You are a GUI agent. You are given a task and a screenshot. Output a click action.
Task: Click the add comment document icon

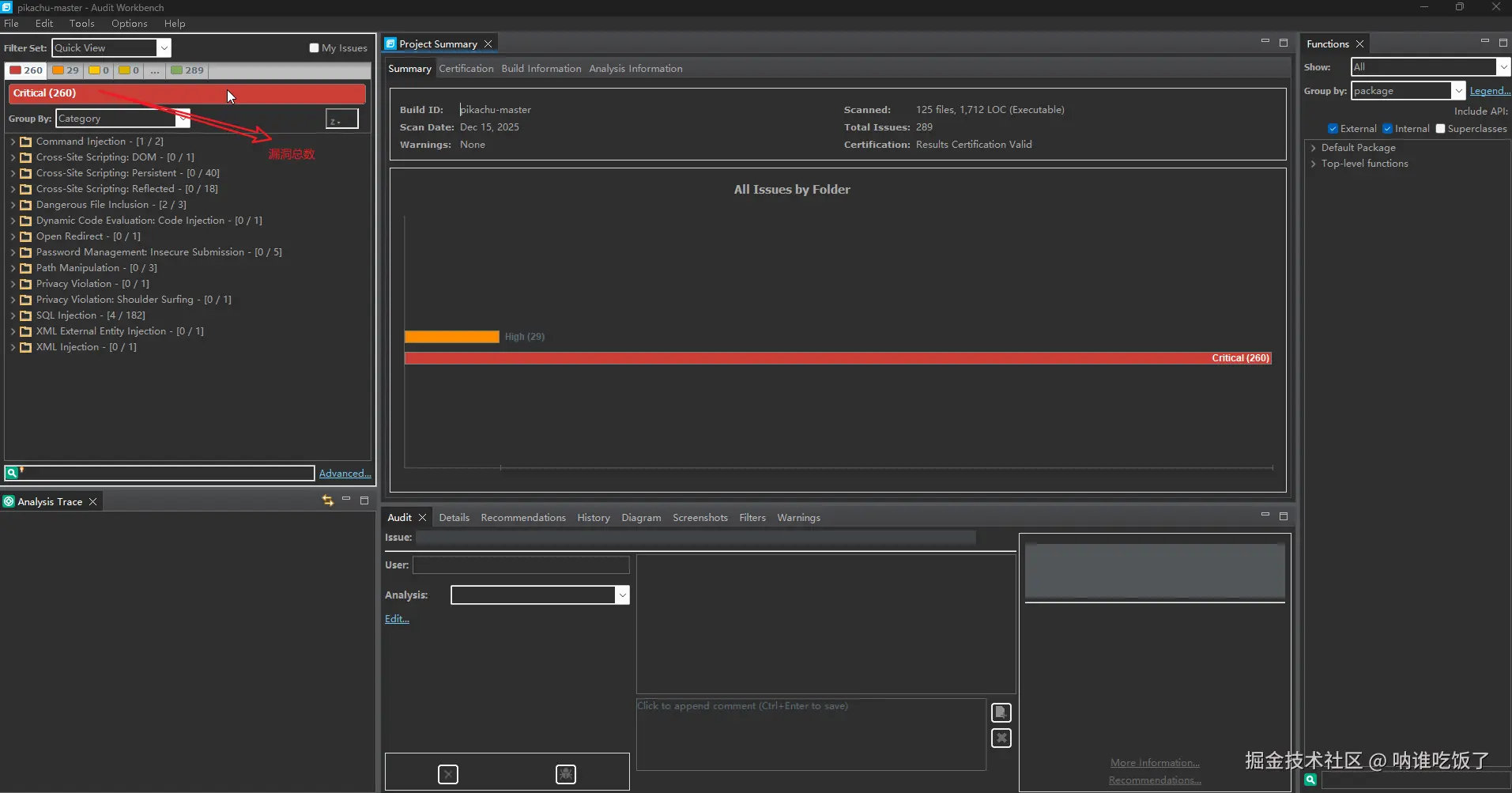click(1001, 712)
